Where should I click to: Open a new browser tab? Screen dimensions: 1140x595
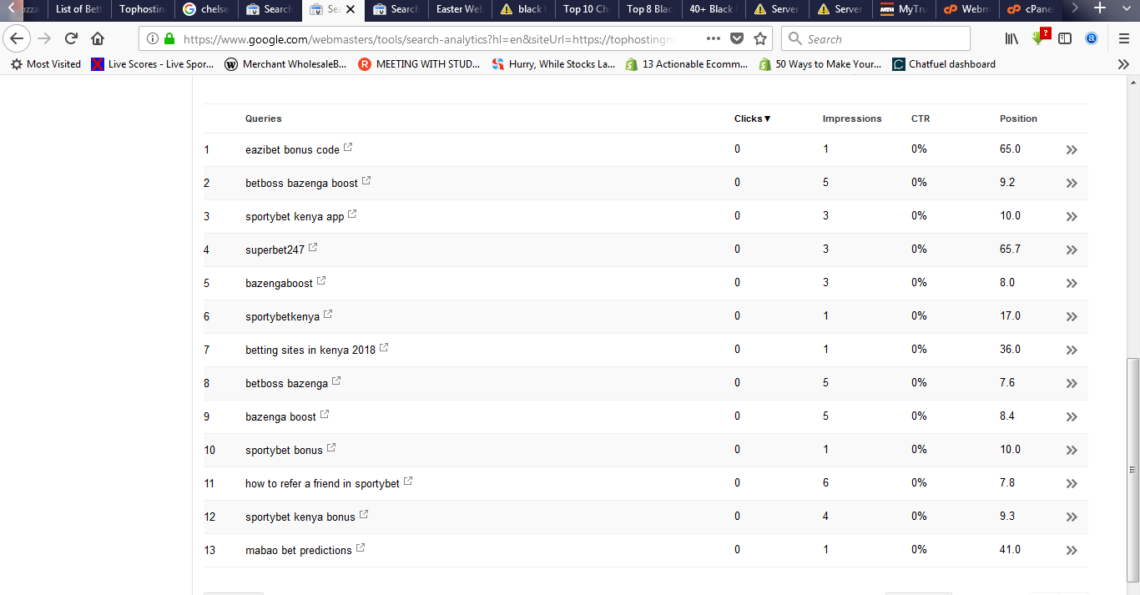point(1100,9)
